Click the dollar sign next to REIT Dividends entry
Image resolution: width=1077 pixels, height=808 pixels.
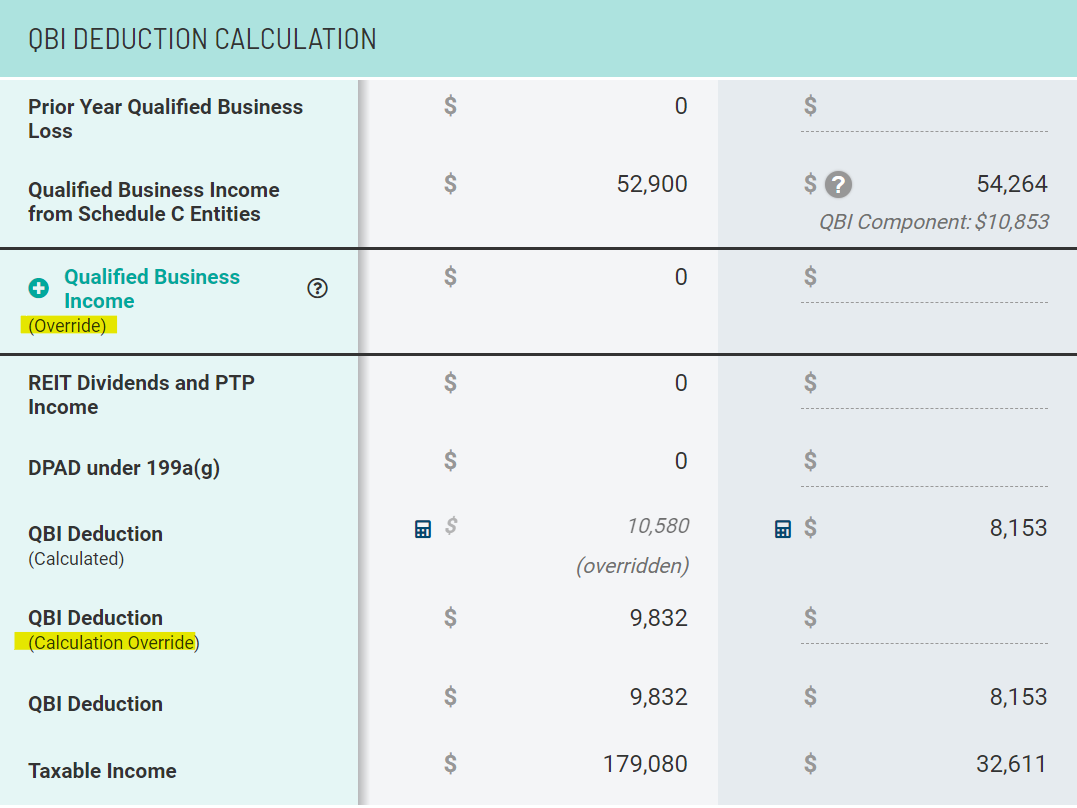(x=450, y=382)
